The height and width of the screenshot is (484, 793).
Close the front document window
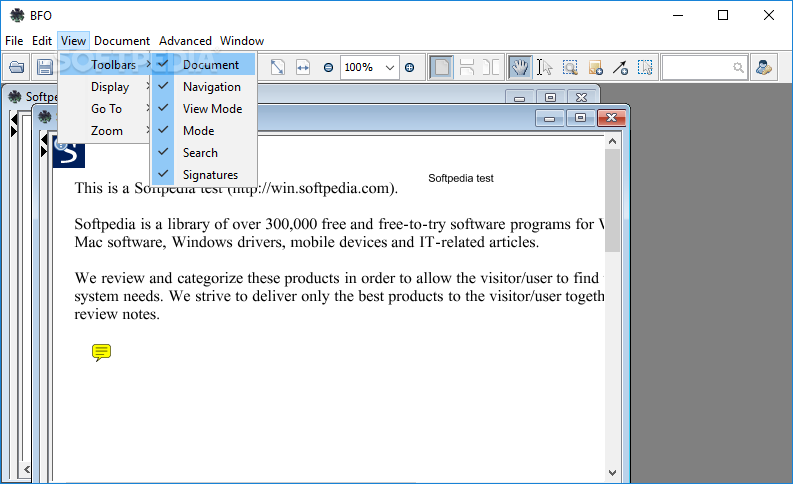[x=611, y=118]
